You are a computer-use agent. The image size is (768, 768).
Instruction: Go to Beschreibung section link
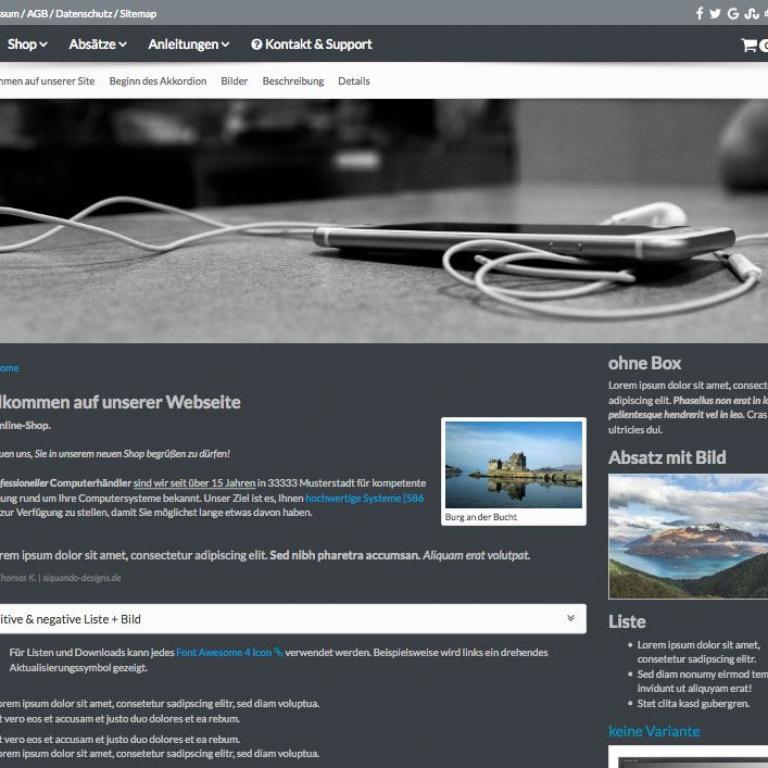(293, 81)
